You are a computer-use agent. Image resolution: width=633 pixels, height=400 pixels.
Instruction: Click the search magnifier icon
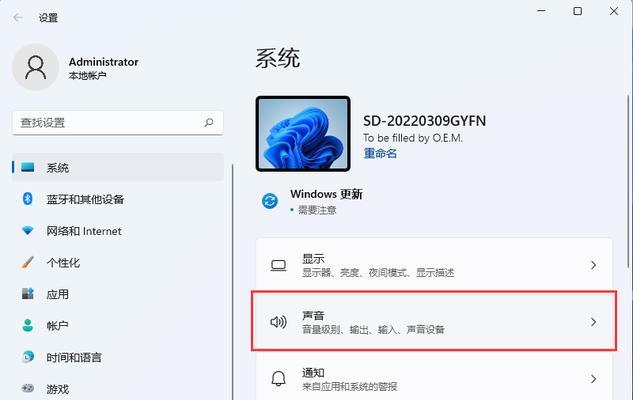pyautogui.click(x=209, y=122)
